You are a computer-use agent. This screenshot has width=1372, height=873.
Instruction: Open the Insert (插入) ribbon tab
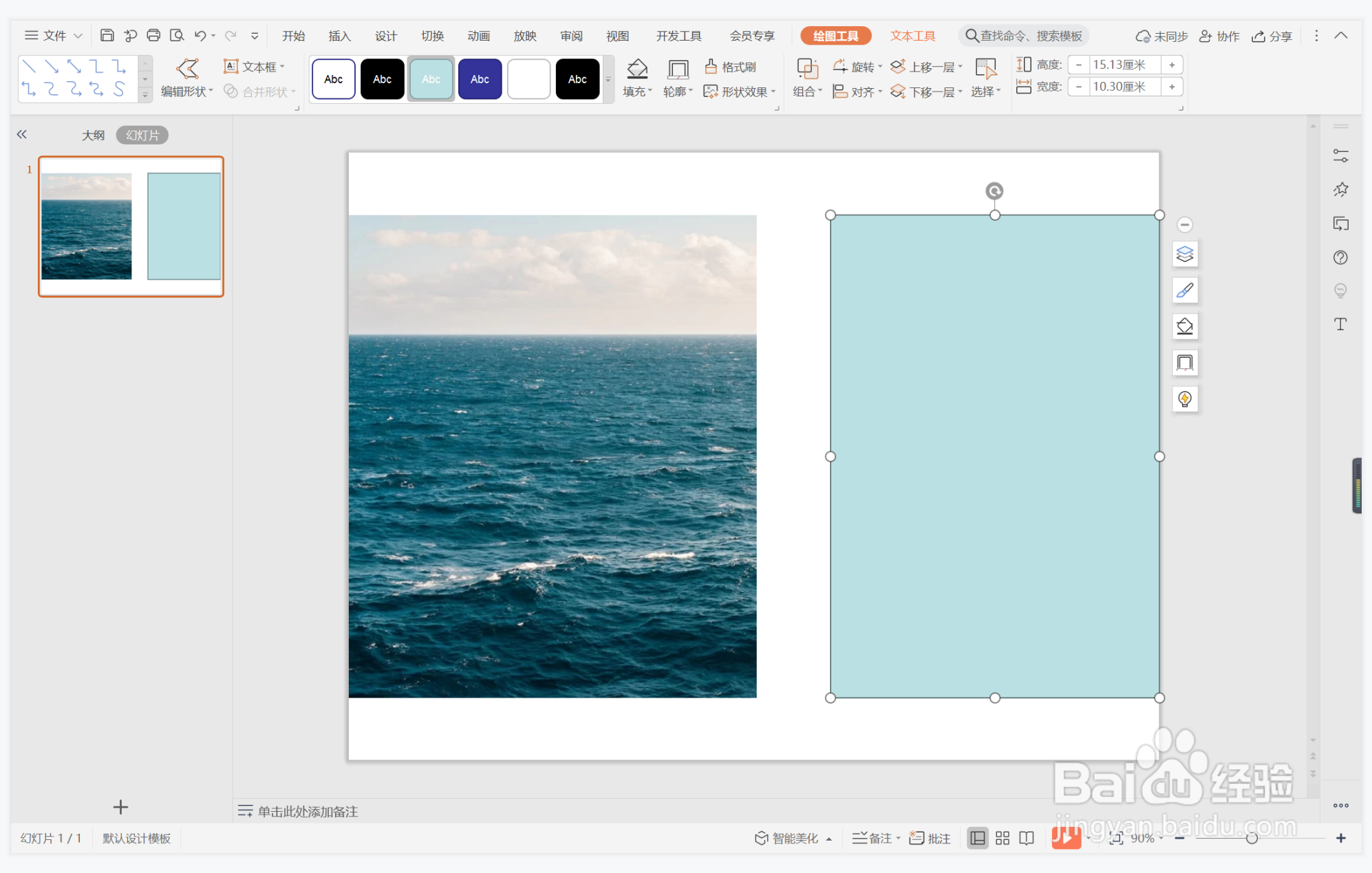pos(339,36)
